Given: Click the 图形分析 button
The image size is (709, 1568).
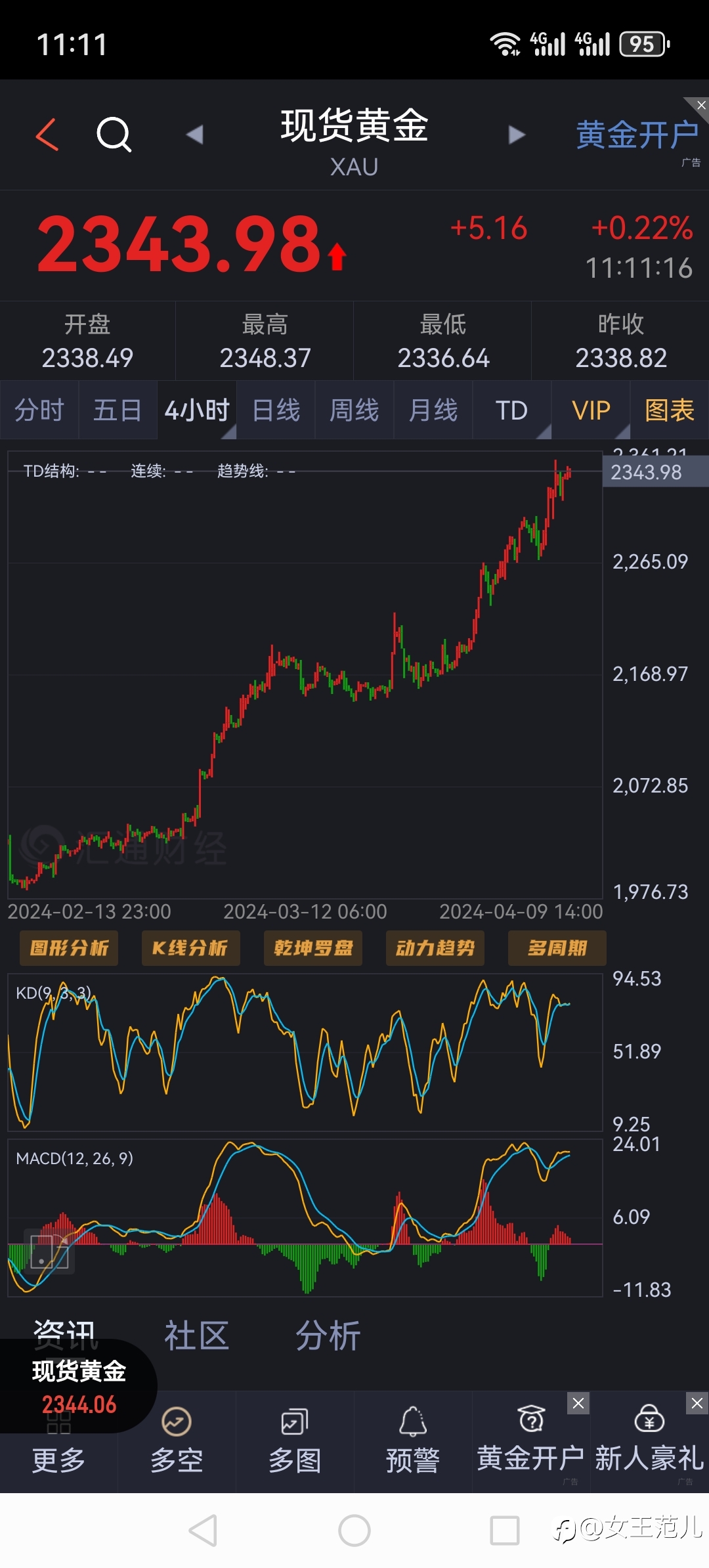Looking at the screenshot, I should pyautogui.click(x=69, y=948).
